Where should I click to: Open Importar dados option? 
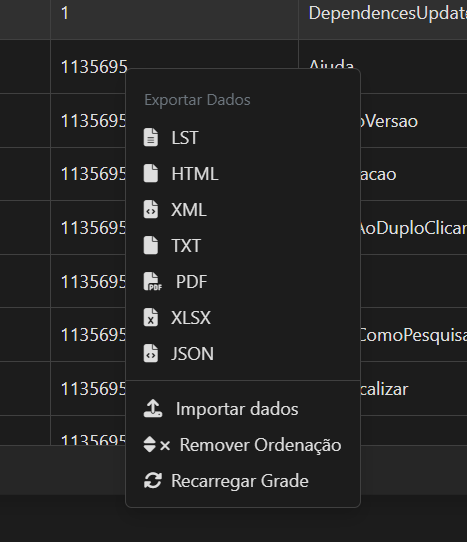[x=243, y=409]
